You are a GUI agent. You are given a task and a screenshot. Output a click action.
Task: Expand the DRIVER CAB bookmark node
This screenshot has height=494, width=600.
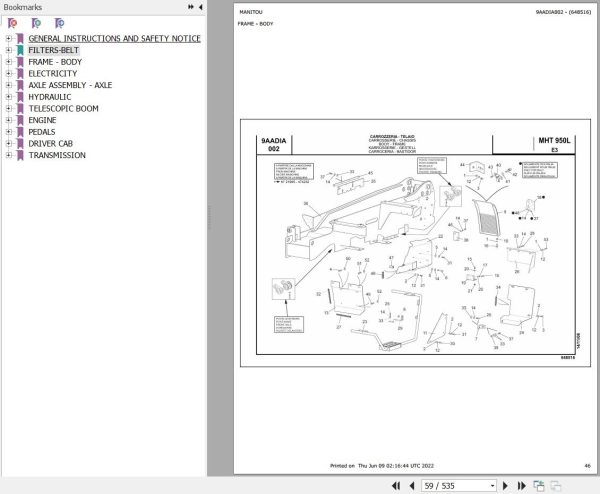pyautogui.click(x=8, y=143)
